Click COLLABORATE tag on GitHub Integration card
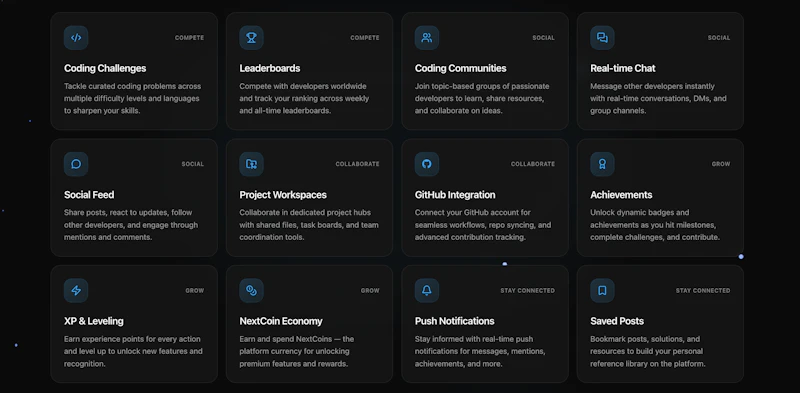Image resolution: width=800 pixels, height=393 pixels. [x=533, y=164]
